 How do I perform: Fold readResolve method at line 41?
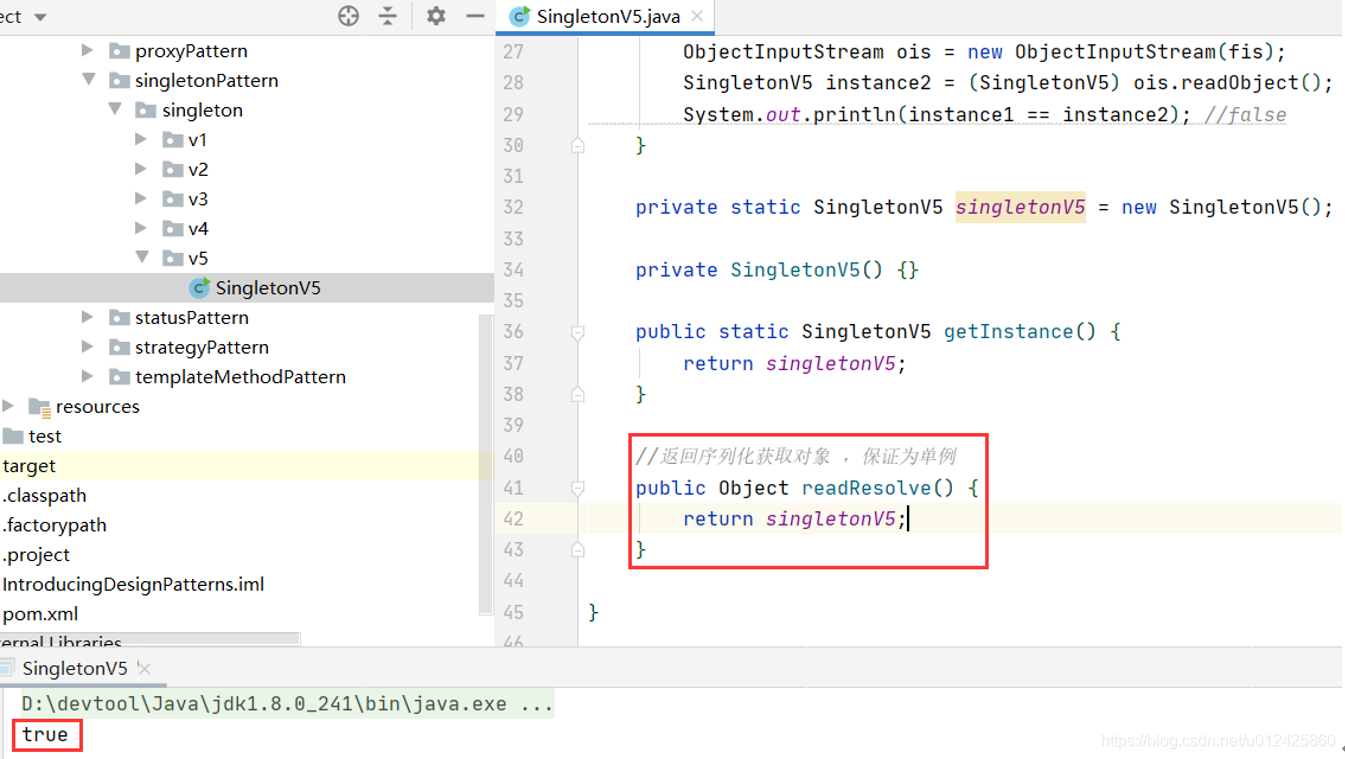pos(578,488)
